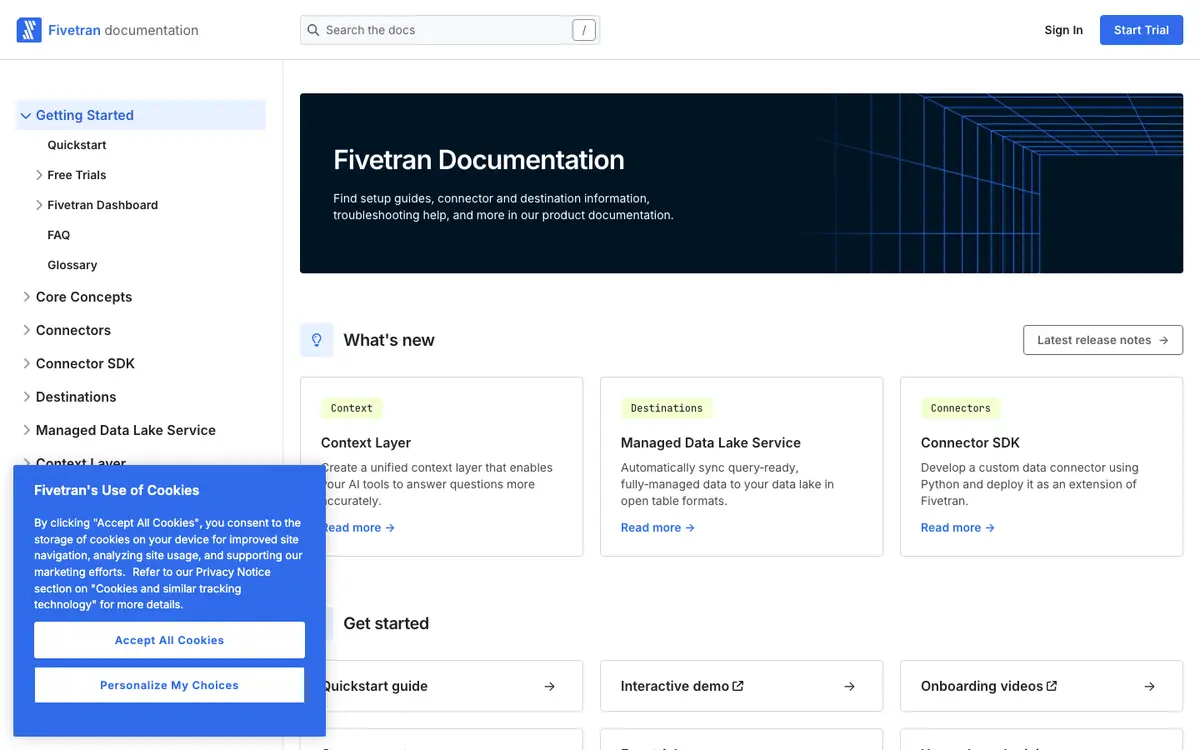Click the arrow on Quickstart guide card
Screen dimensions: 1200x750
(x=549, y=686)
